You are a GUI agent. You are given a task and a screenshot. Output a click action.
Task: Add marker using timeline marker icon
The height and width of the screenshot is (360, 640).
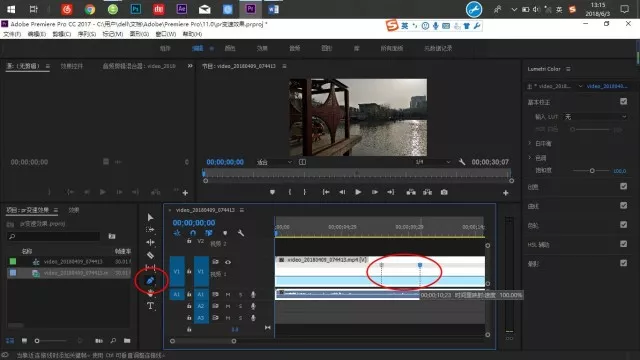click(225, 233)
